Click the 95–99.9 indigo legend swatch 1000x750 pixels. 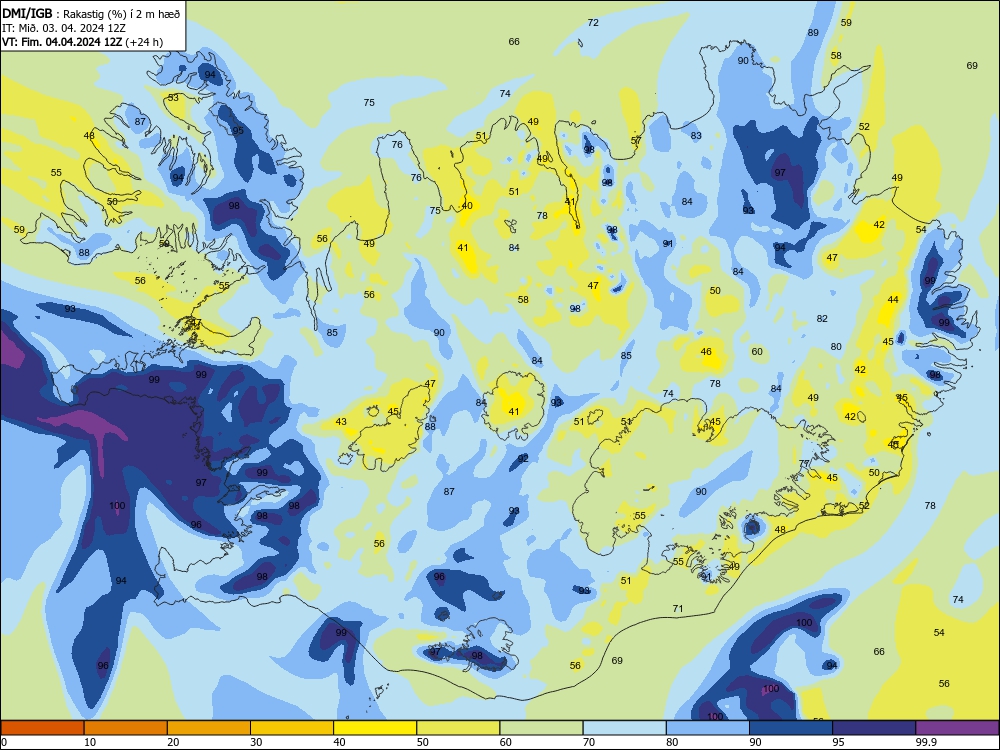[874, 728]
